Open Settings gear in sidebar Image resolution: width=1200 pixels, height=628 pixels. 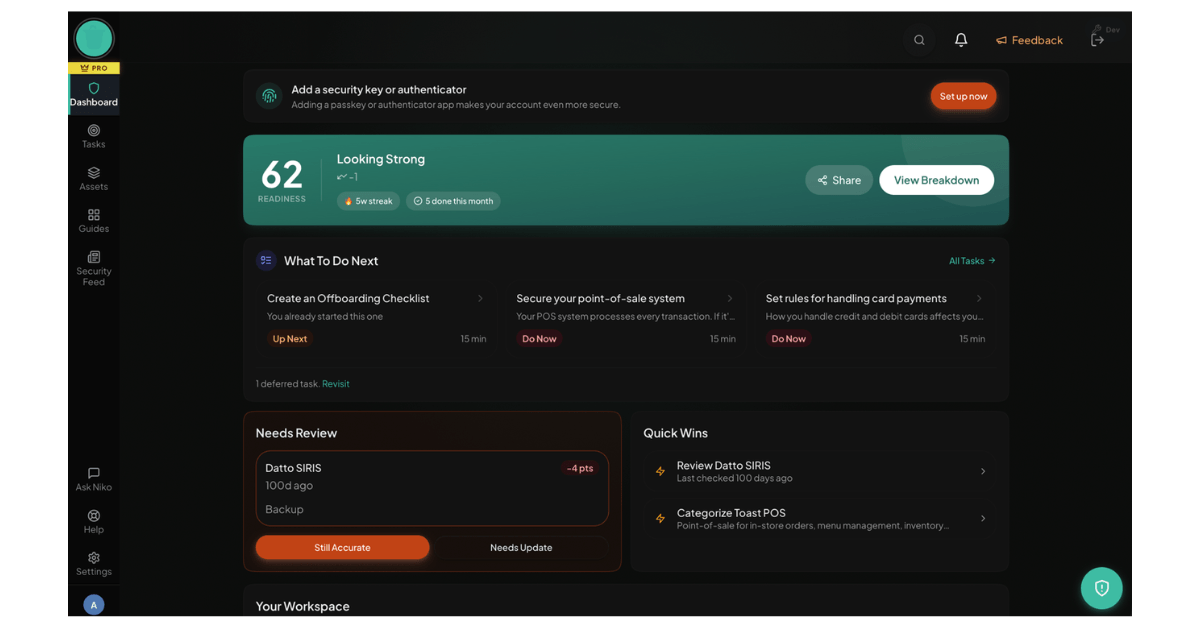(94, 558)
